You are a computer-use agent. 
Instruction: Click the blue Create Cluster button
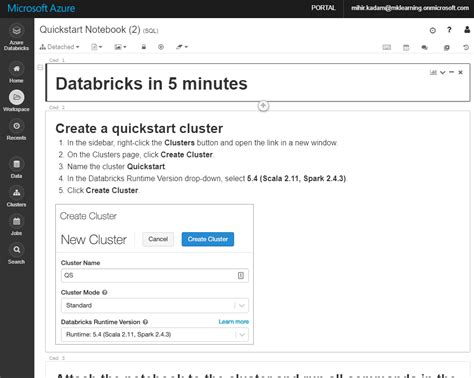[208, 239]
